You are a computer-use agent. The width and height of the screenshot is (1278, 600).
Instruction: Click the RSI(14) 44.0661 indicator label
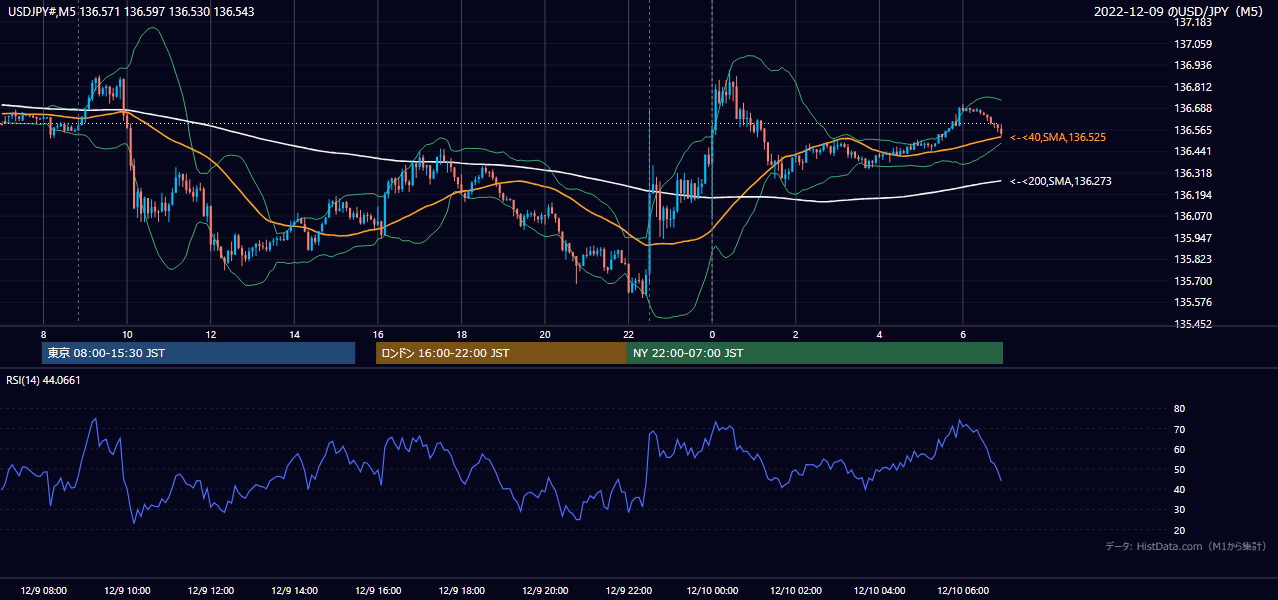pyautogui.click(x=44, y=380)
